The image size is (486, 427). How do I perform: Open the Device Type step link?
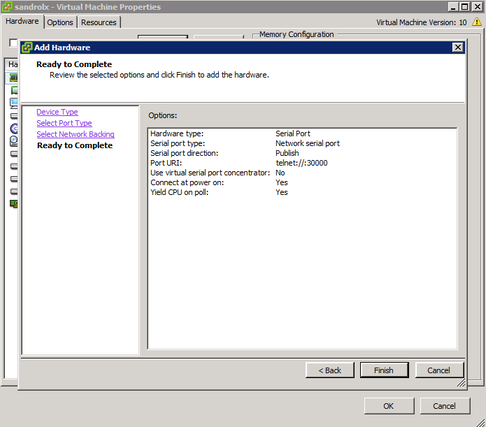(57, 112)
